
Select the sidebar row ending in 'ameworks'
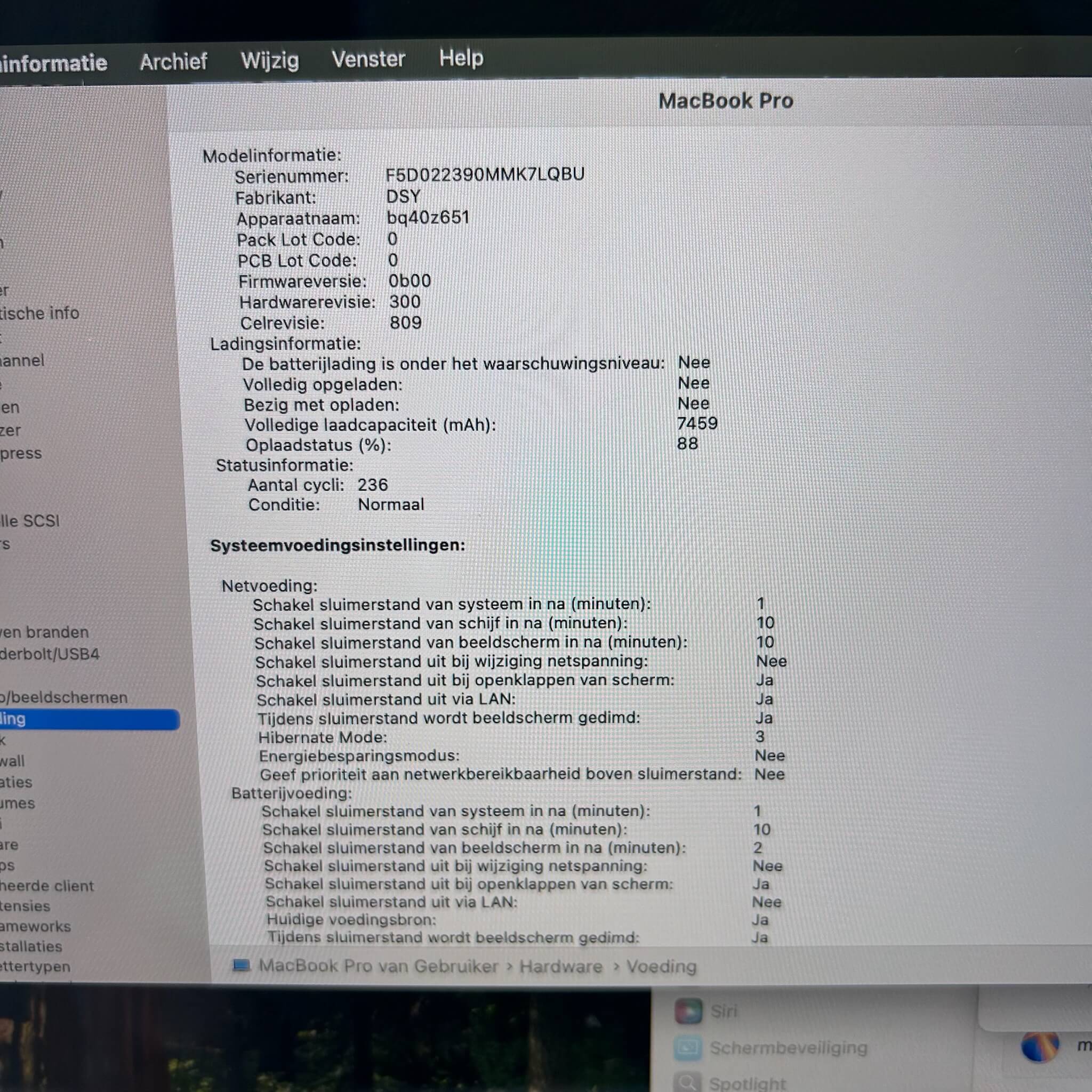pos(36,926)
